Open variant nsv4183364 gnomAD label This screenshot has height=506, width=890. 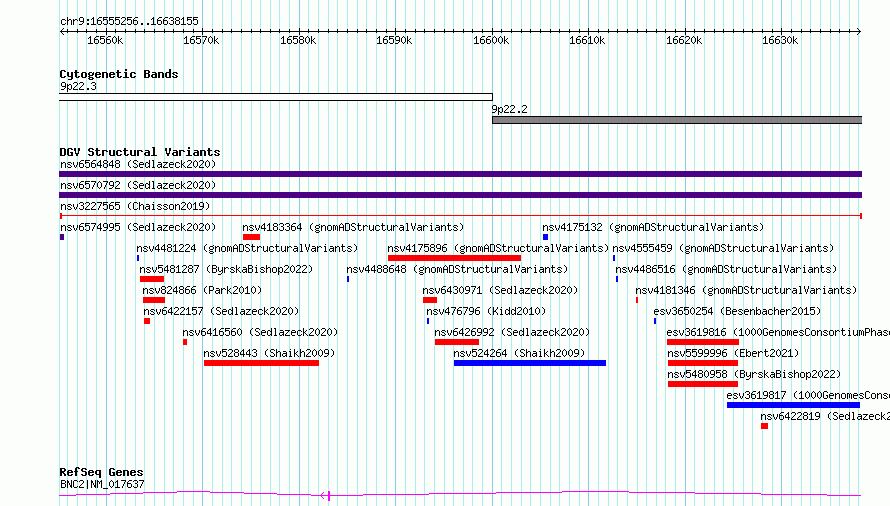point(353,227)
